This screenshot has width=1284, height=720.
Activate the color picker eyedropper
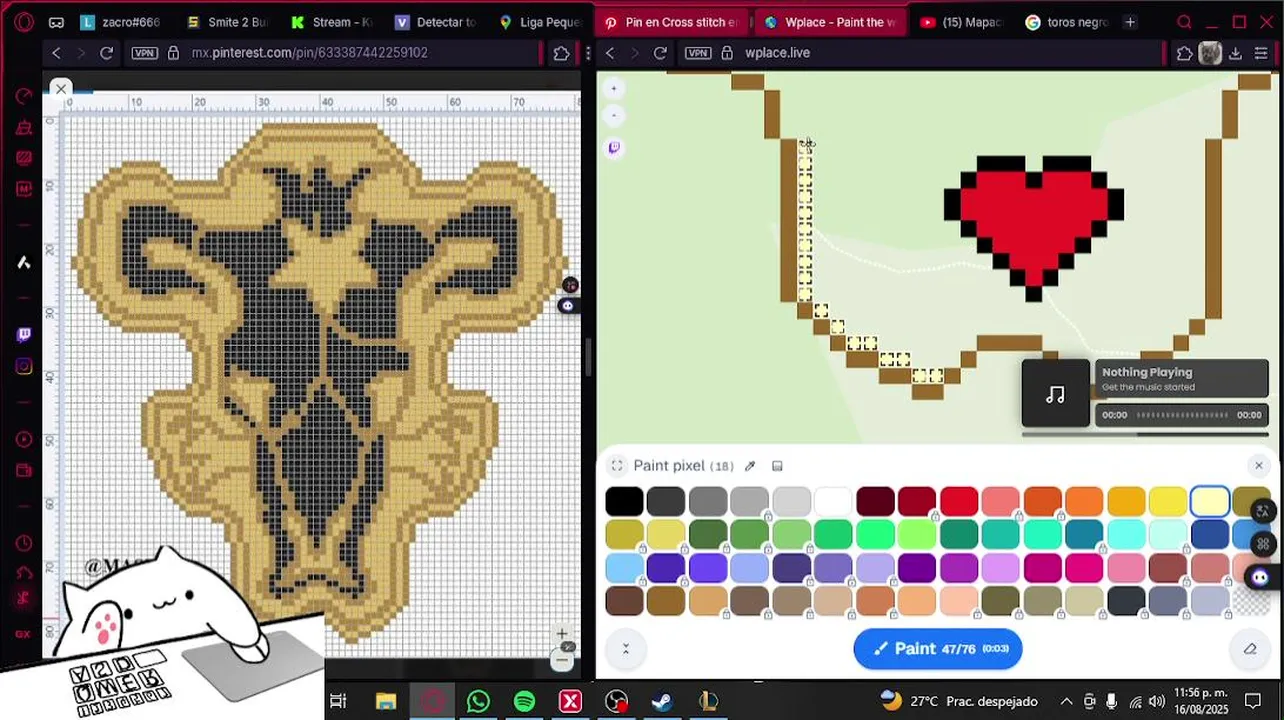[750, 465]
